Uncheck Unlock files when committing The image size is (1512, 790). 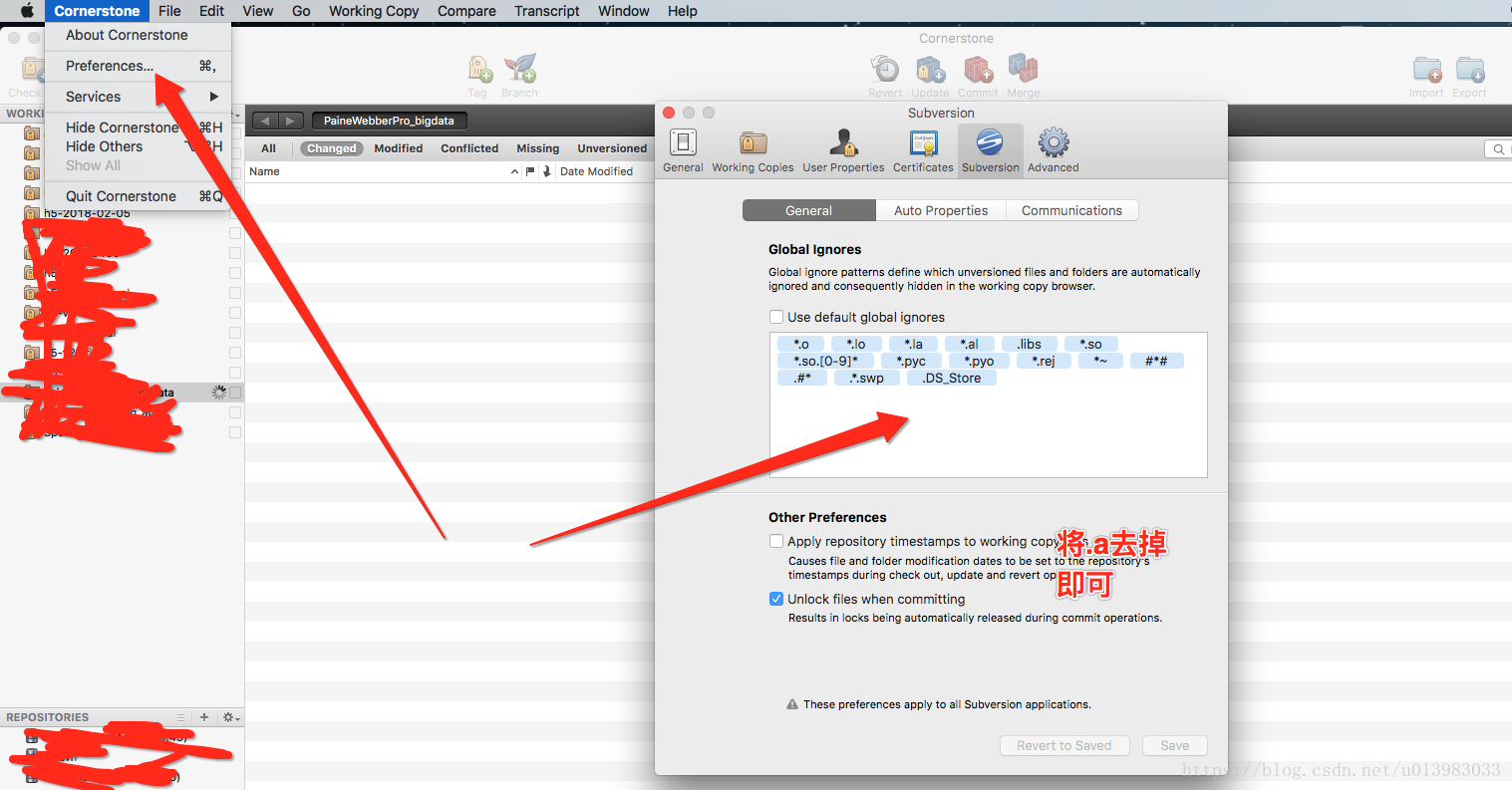(776, 599)
